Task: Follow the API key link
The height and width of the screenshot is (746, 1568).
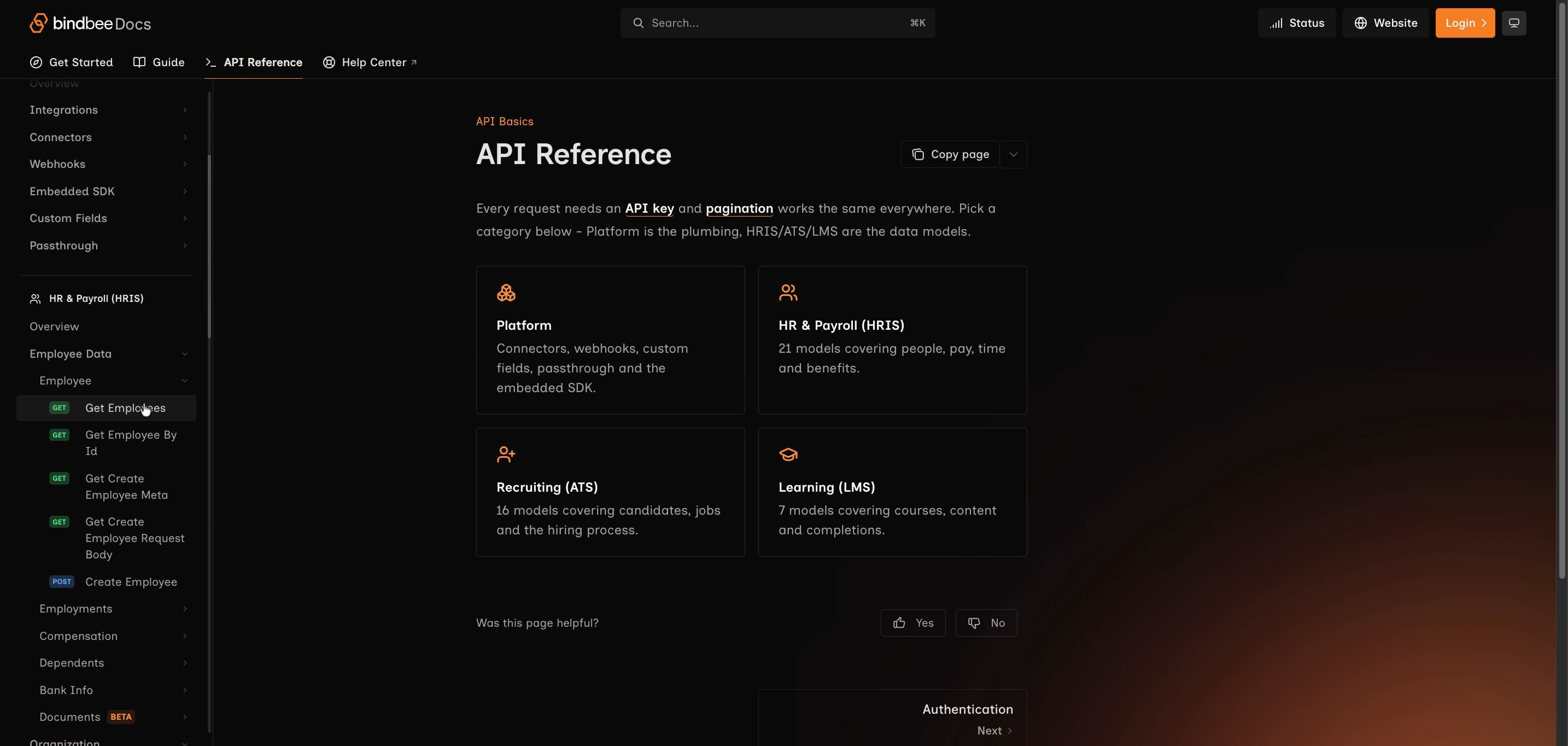Action: [x=650, y=208]
